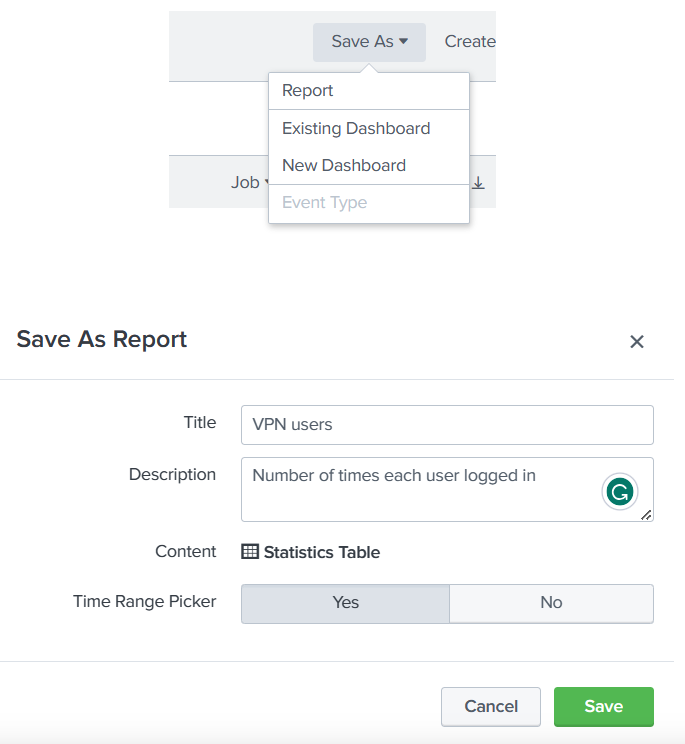Image resolution: width=685 pixels, height=744 pixels.
Task: Click the Description box resize handle
Action: click(x=646, y=514)
